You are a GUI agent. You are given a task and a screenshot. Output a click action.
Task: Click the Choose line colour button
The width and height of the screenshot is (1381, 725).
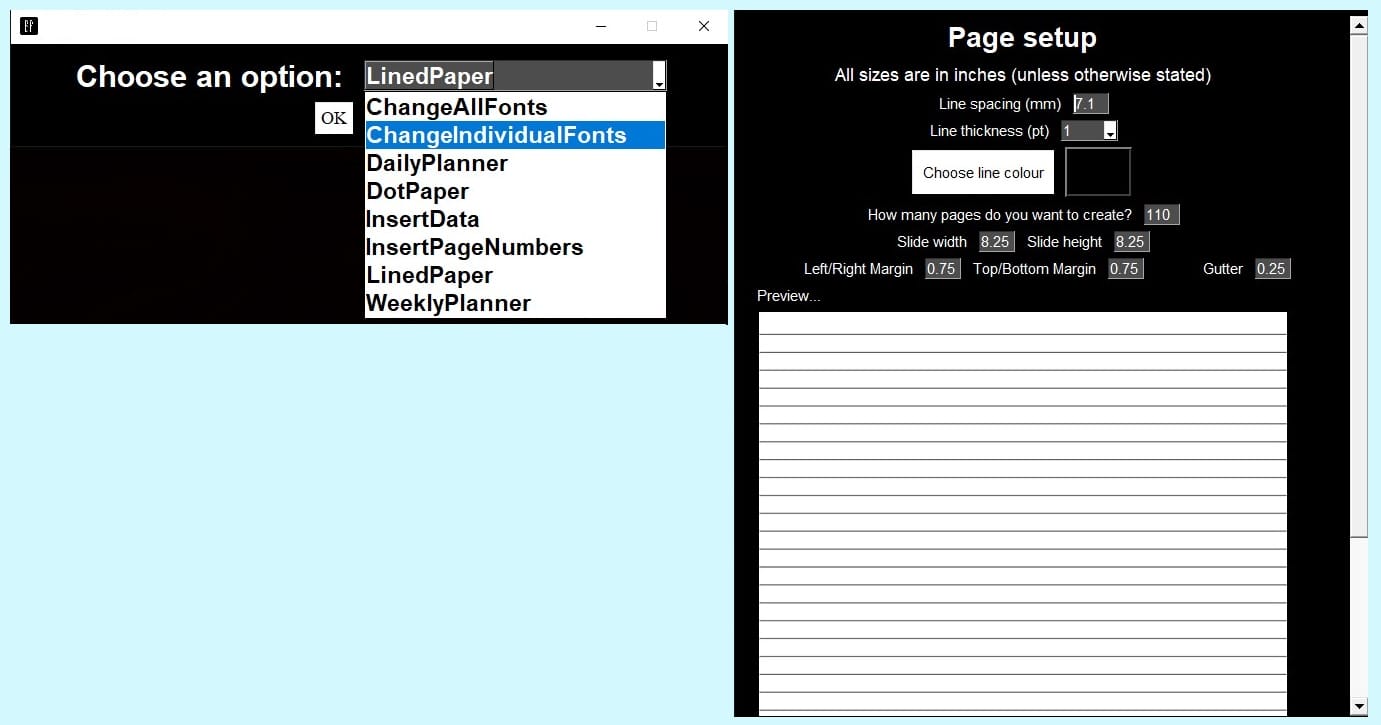coord(983,172)
